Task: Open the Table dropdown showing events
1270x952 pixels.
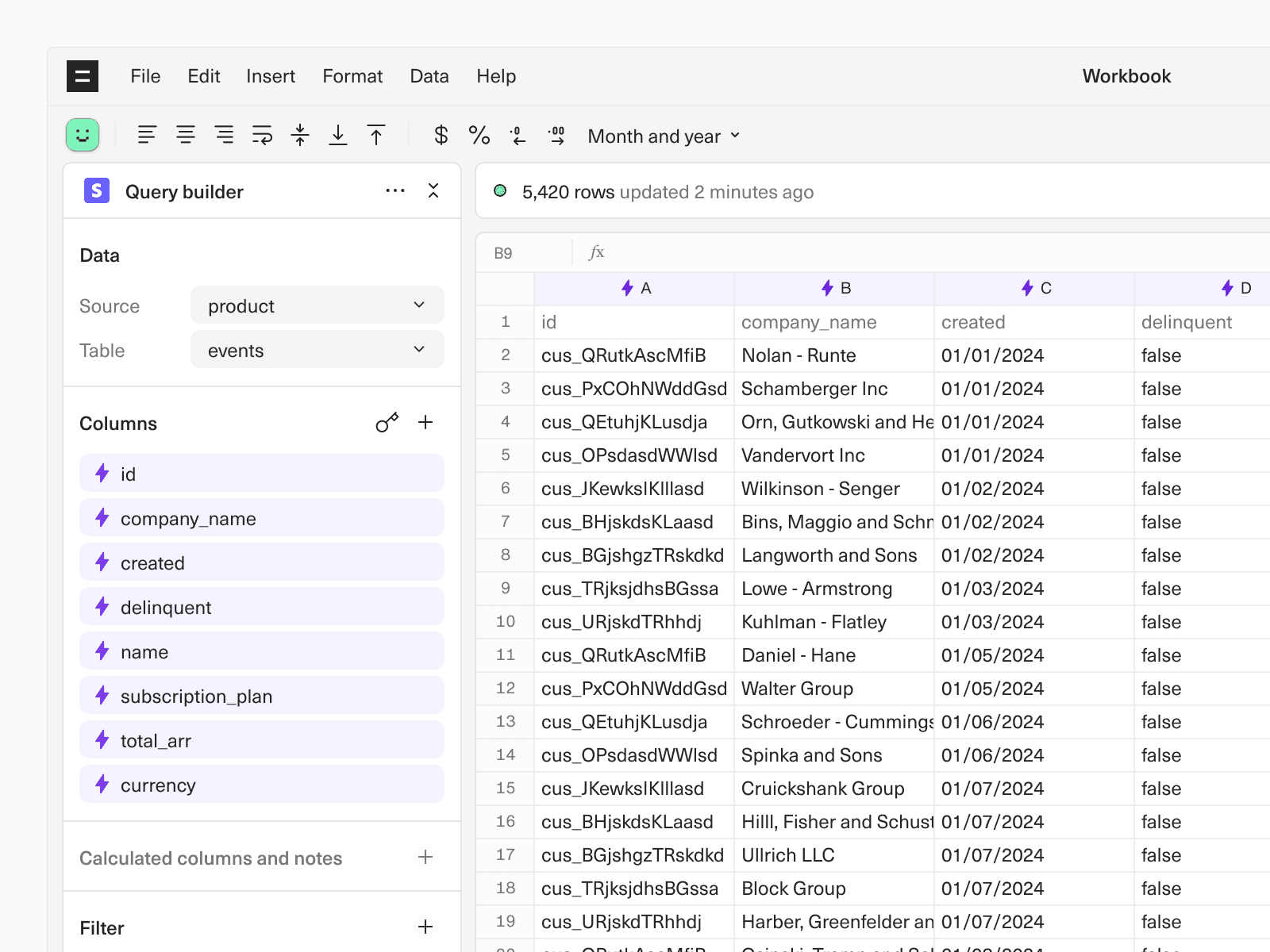Action: click(x=317, y=350)
